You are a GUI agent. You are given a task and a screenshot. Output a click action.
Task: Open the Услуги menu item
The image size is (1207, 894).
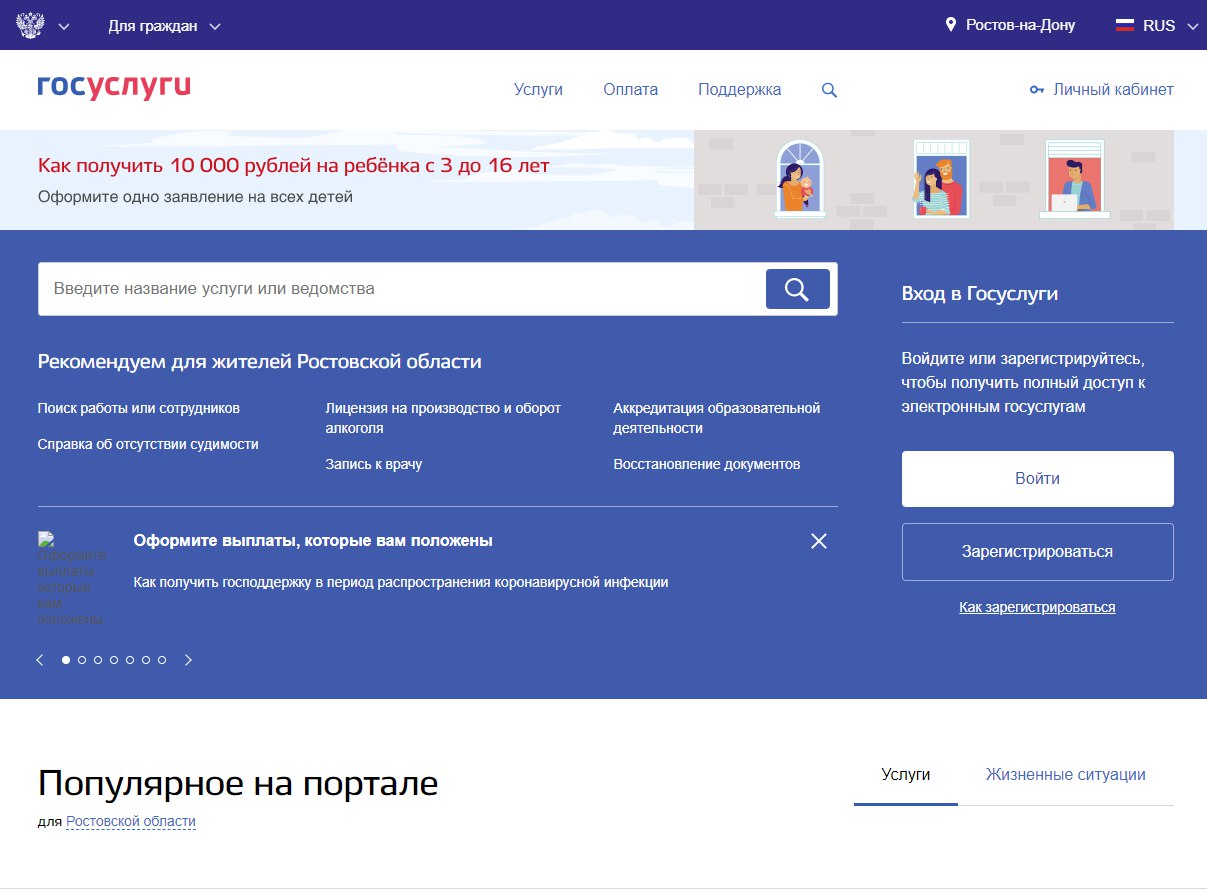tap(538, 89)
